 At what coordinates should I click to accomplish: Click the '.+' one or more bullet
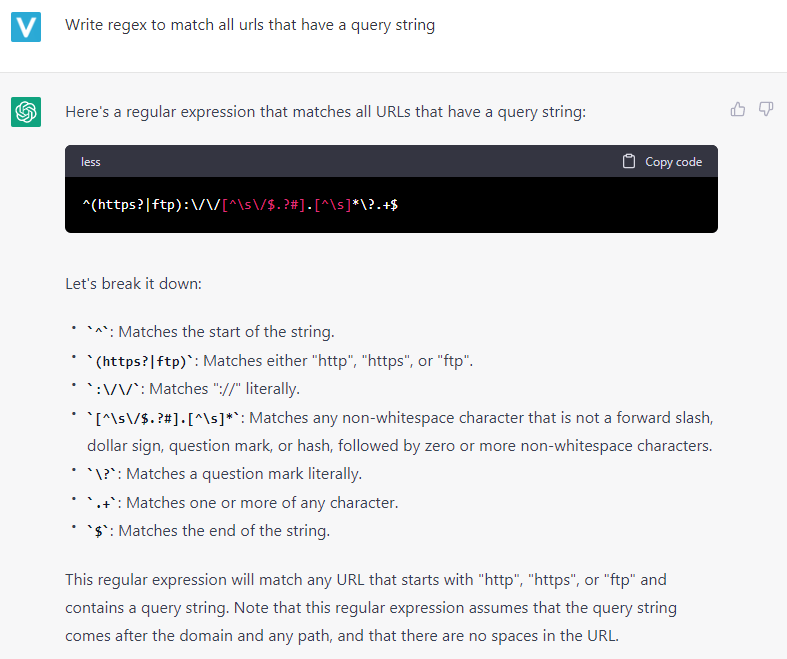click(242, 503)
